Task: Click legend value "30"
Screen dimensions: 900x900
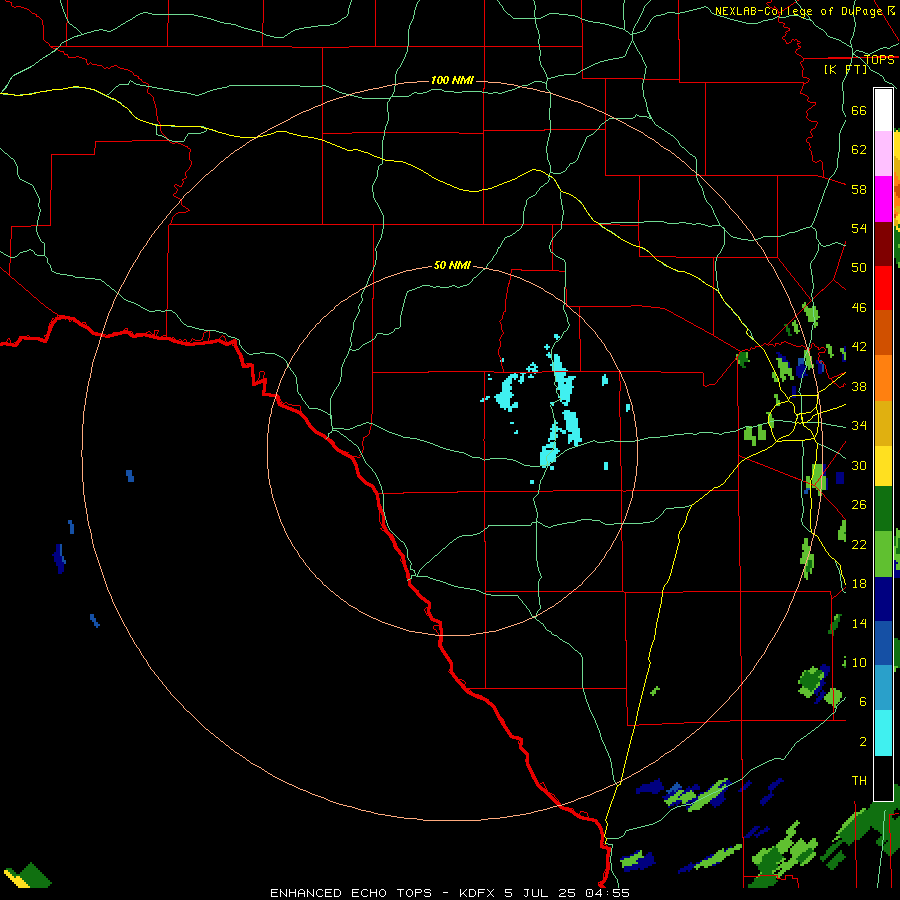Action: click(859, 465)
